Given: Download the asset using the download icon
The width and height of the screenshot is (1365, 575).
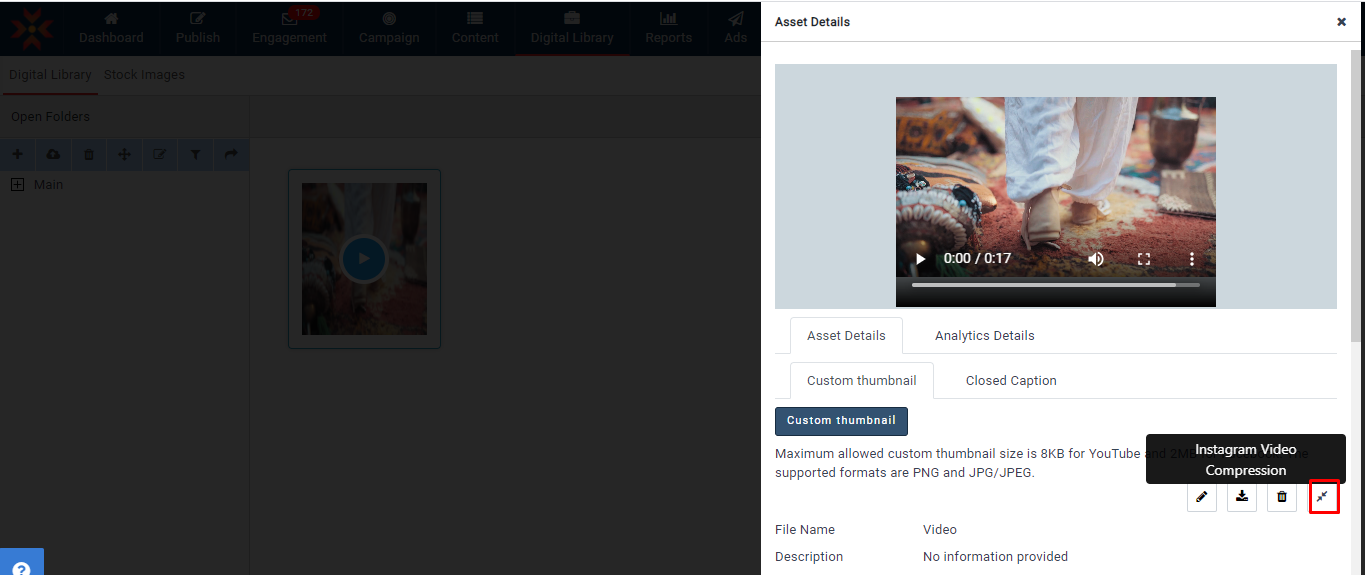Looking at the screenshot, I should coord(1242,497).
